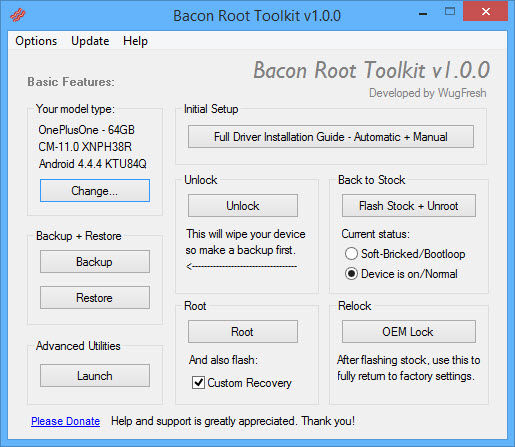Open the Update menu
515x447 pixels.
pos(90,41)
